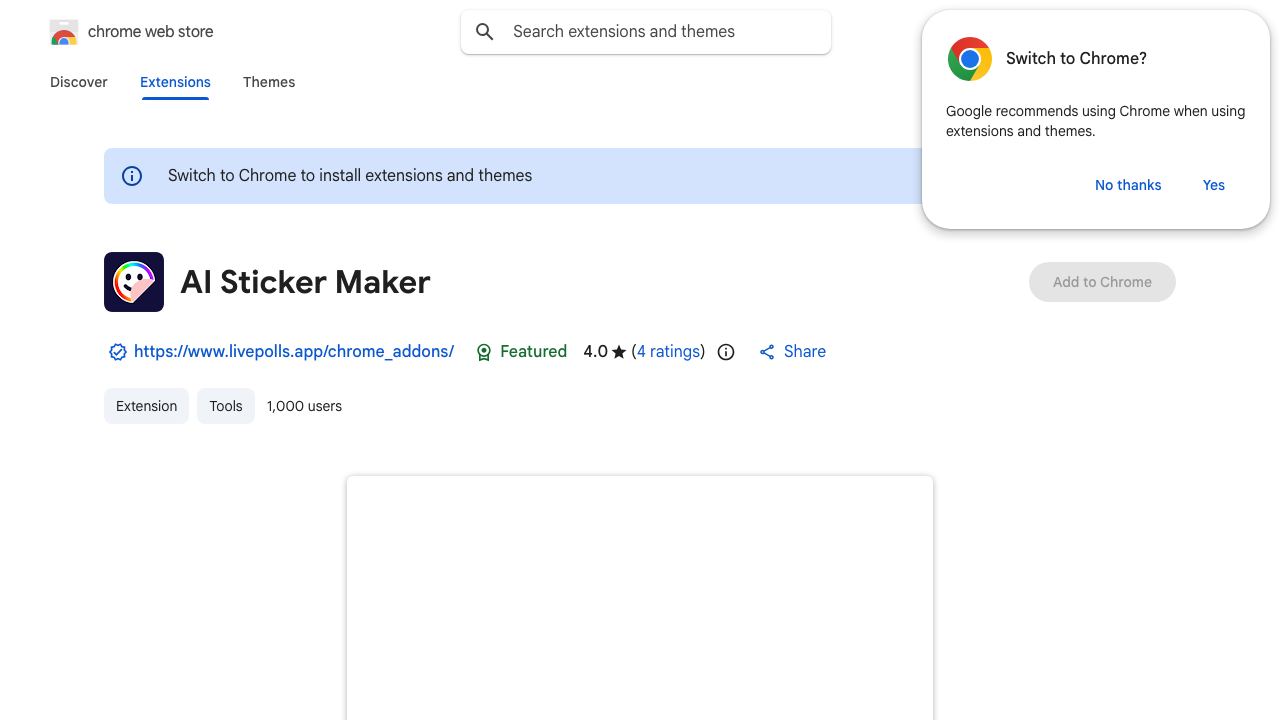The height and width of the screenshot is (720, 1280).
Task: Click the Share icon
Action: click(x=767, y=352)
